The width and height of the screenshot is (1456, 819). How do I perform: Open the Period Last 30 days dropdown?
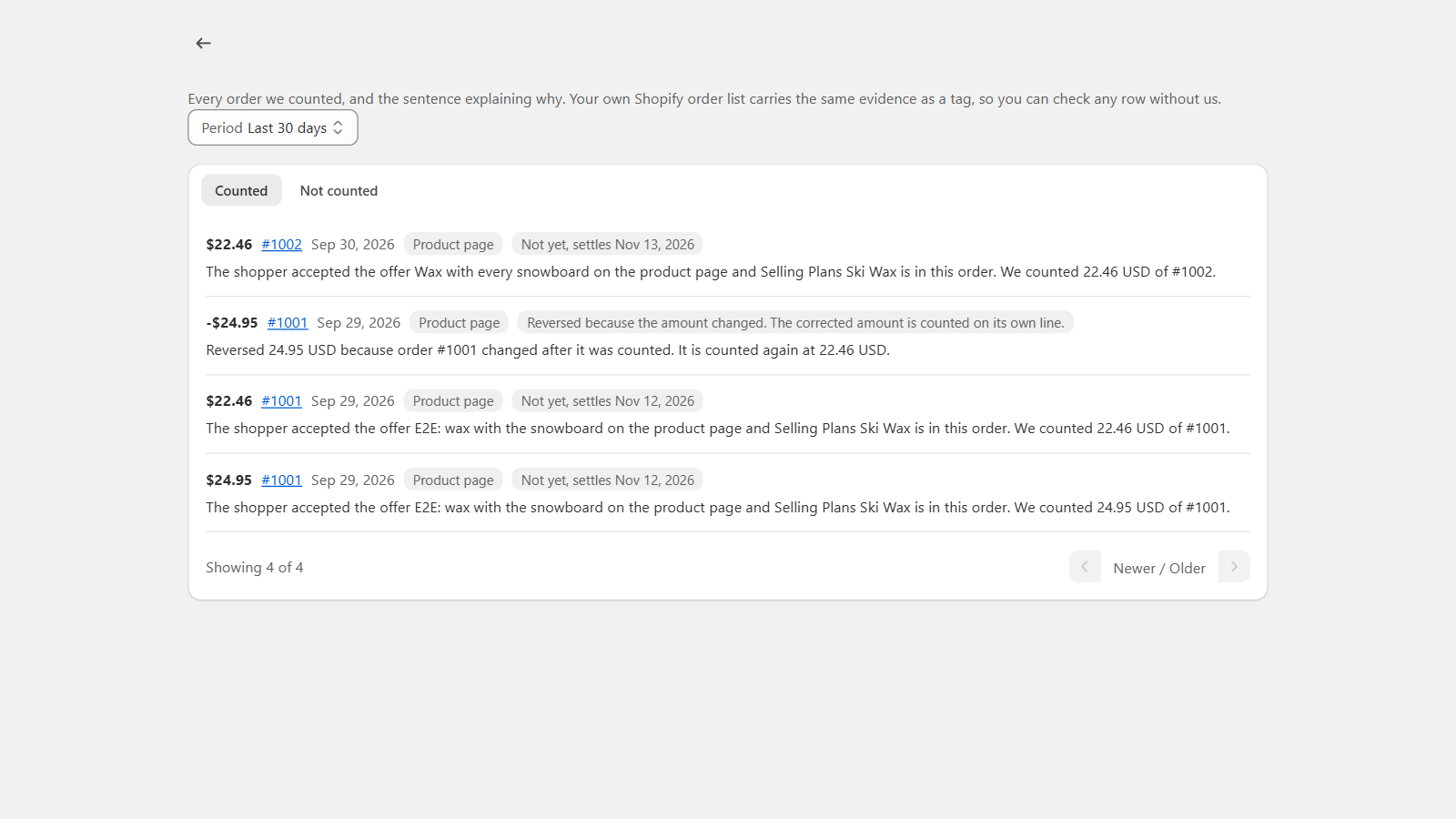[273, 127]
